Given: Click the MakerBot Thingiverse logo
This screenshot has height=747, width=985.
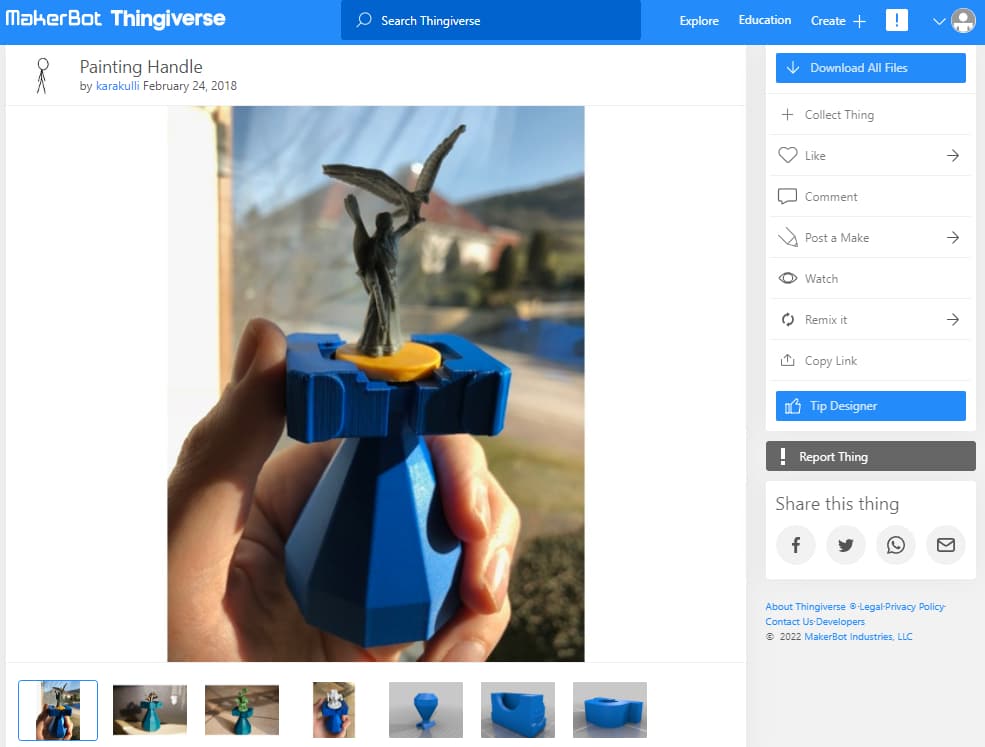Looking at the screenshot, I should (x=116, y=19).
